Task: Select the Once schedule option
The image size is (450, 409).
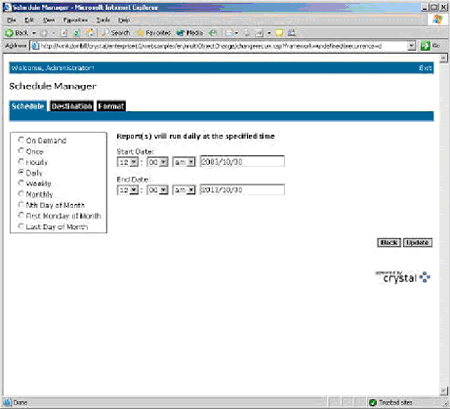Action: click(21, 151)
